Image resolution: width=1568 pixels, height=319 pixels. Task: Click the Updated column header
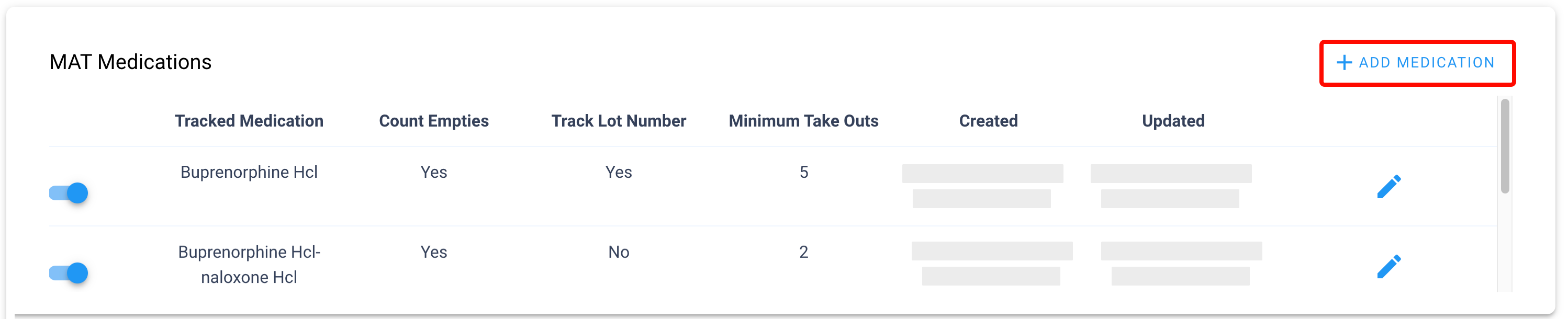pyautogui.click(x=1173, y=121)
